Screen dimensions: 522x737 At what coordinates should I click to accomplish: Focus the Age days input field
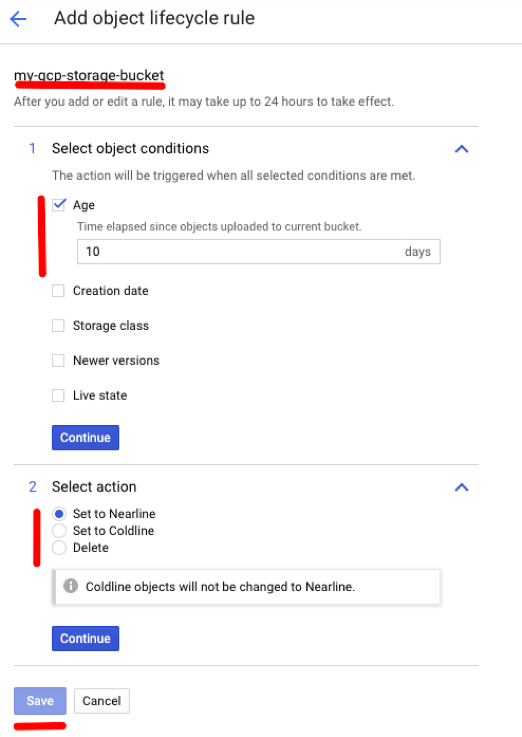(x=258, y=251)
